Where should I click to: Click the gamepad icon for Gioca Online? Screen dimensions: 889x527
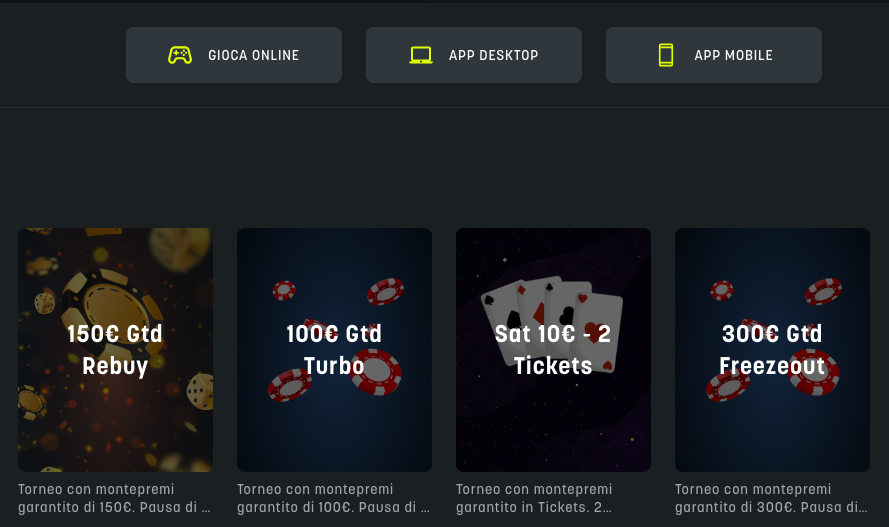point(180,55)
